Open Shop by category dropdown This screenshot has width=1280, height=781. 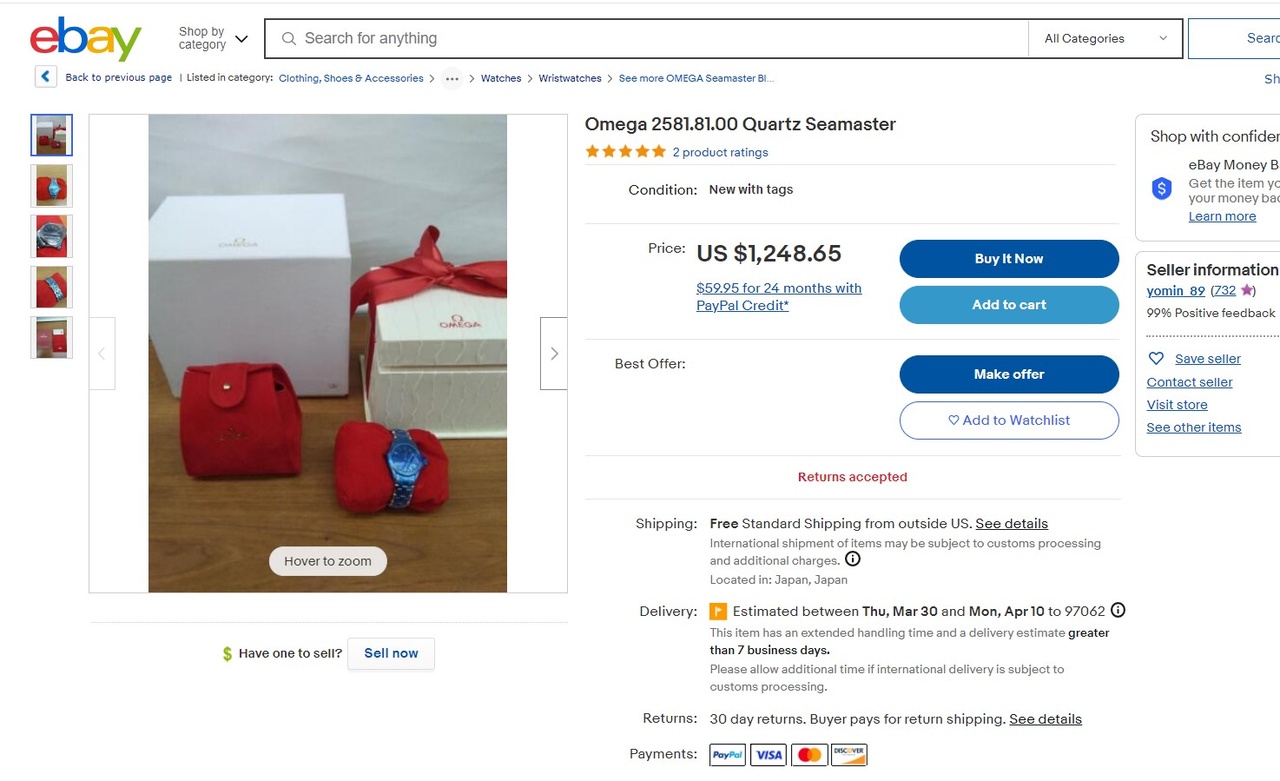[213, 39]
